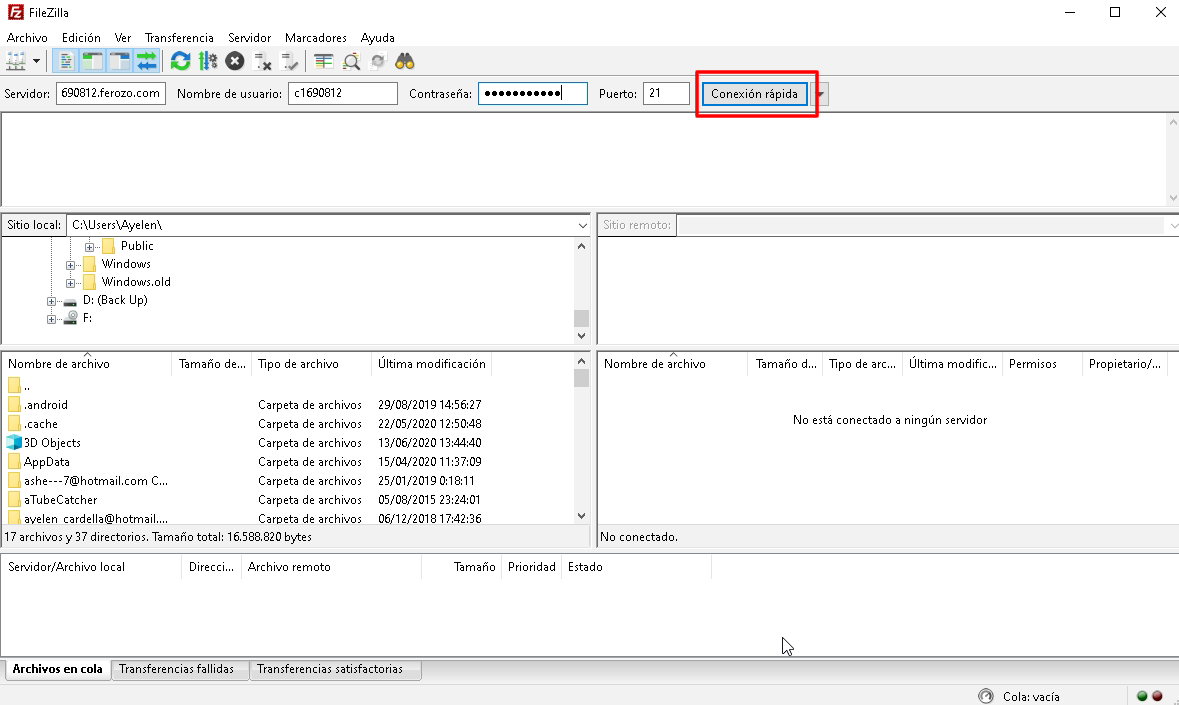Toggle the transfer queue display
This screenshot has width=1179, height=705.
[147, 61]
